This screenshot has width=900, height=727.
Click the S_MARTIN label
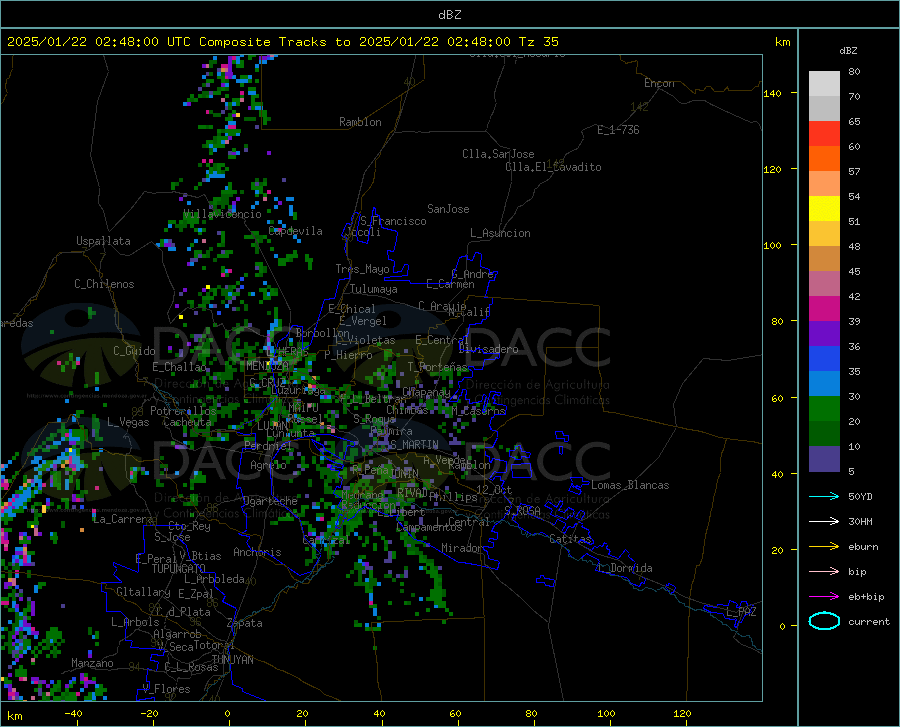point(414,445)
